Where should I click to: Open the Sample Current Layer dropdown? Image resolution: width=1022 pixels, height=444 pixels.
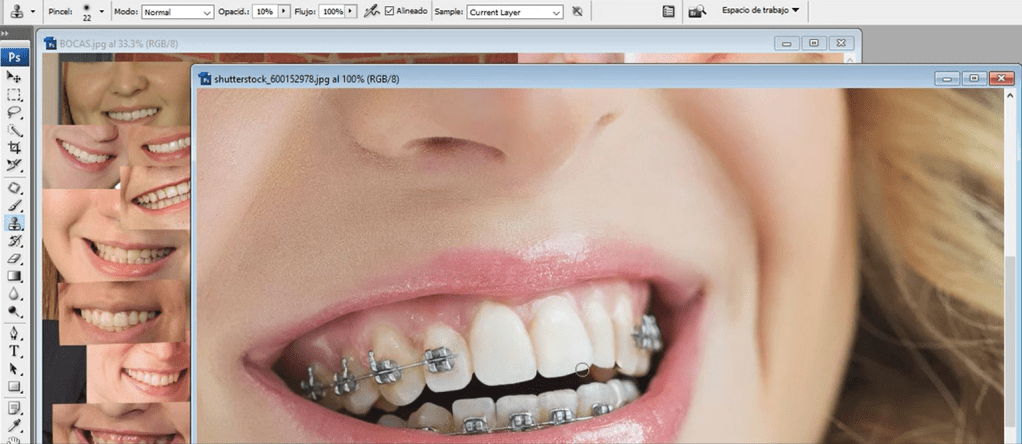coord(514,12)
